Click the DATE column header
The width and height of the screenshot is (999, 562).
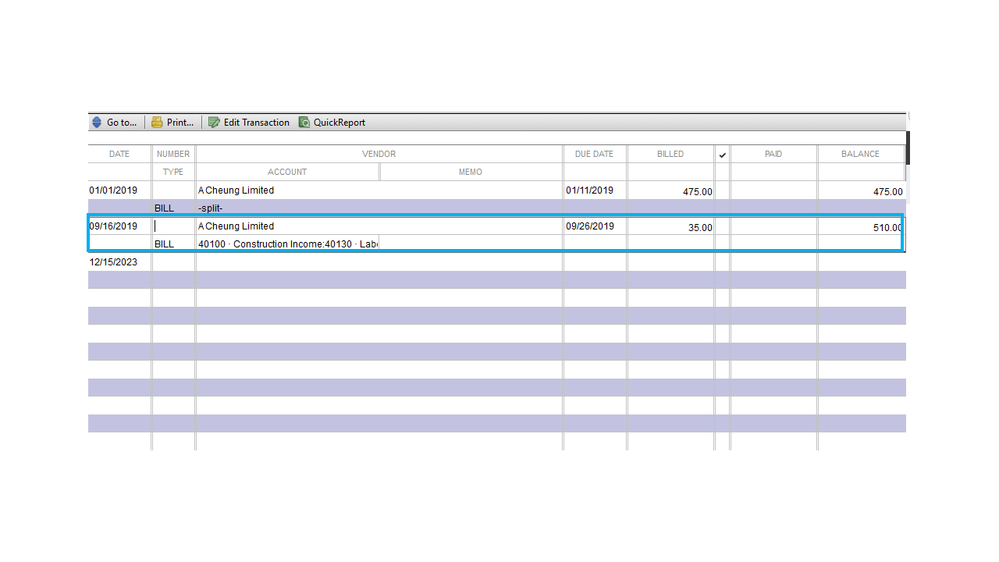click(119, 154)
